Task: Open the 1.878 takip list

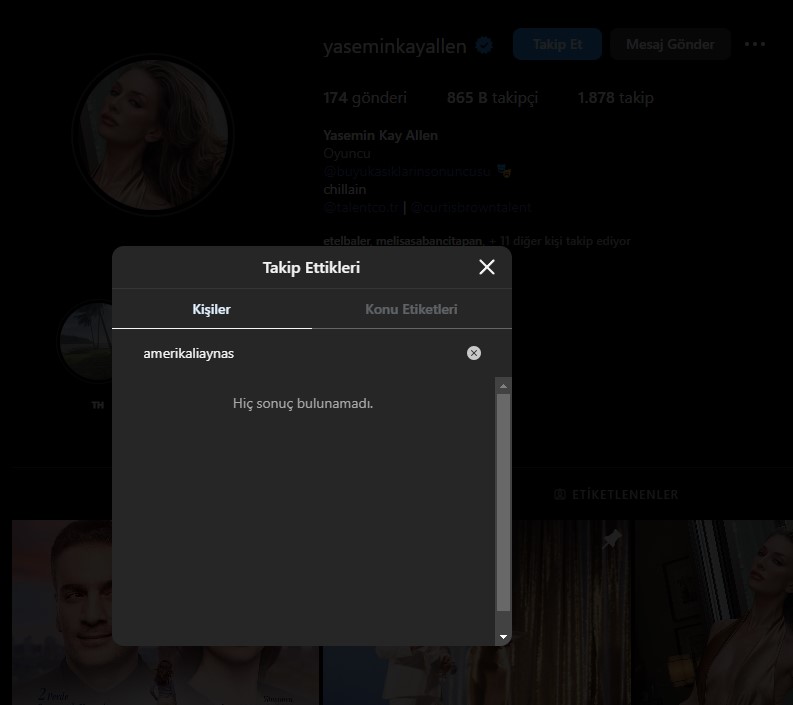Action: click(615, 98)
